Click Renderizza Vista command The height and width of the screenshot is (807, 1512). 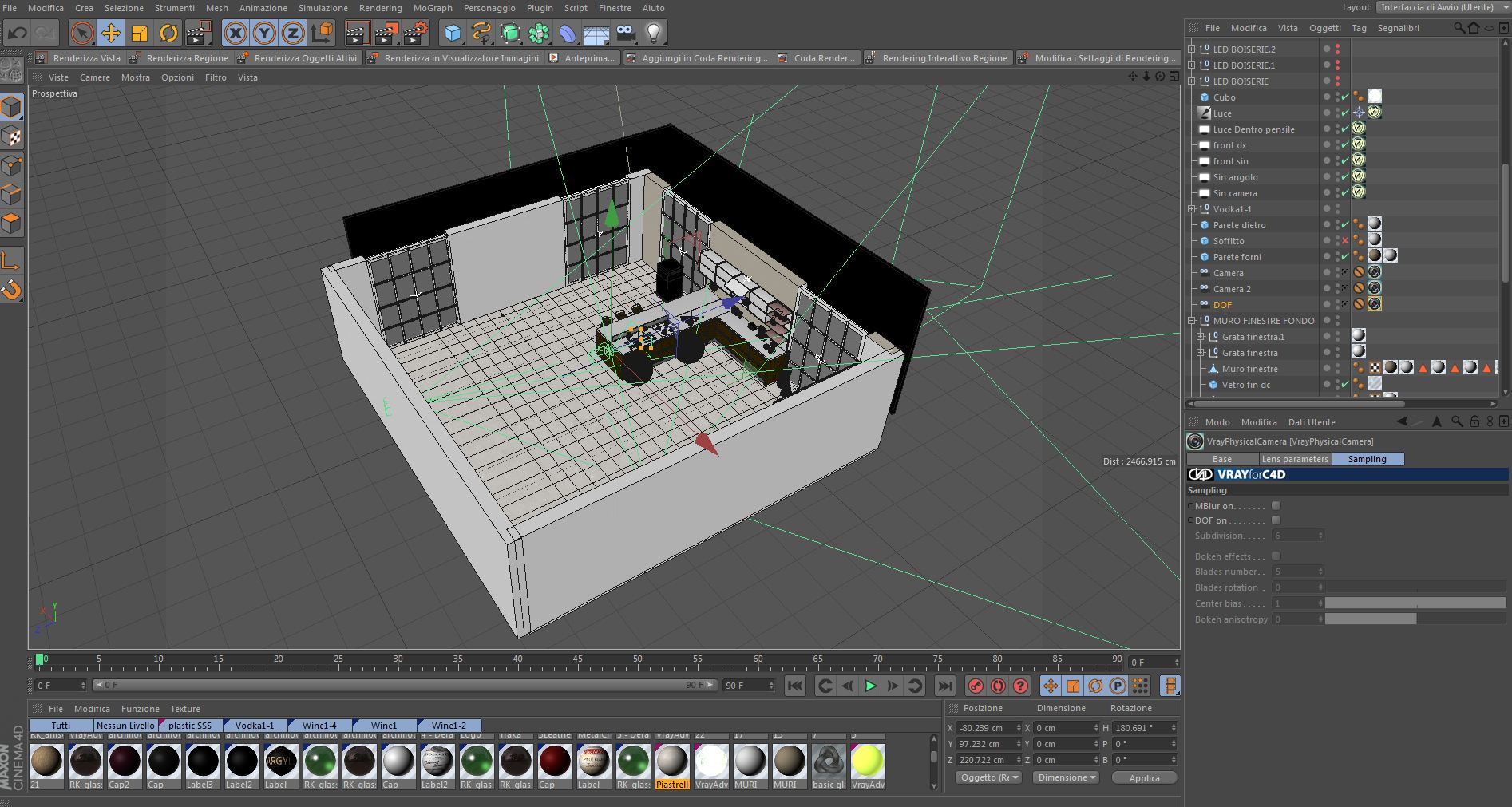[79, 58]
